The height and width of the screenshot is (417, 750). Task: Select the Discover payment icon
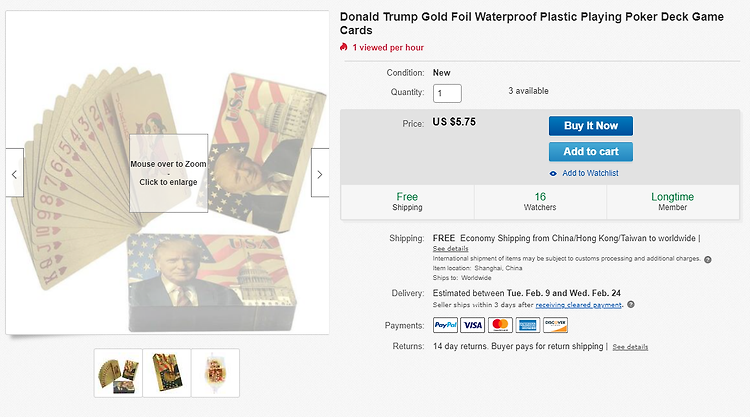pyautogui.click(x=555, y=325)
